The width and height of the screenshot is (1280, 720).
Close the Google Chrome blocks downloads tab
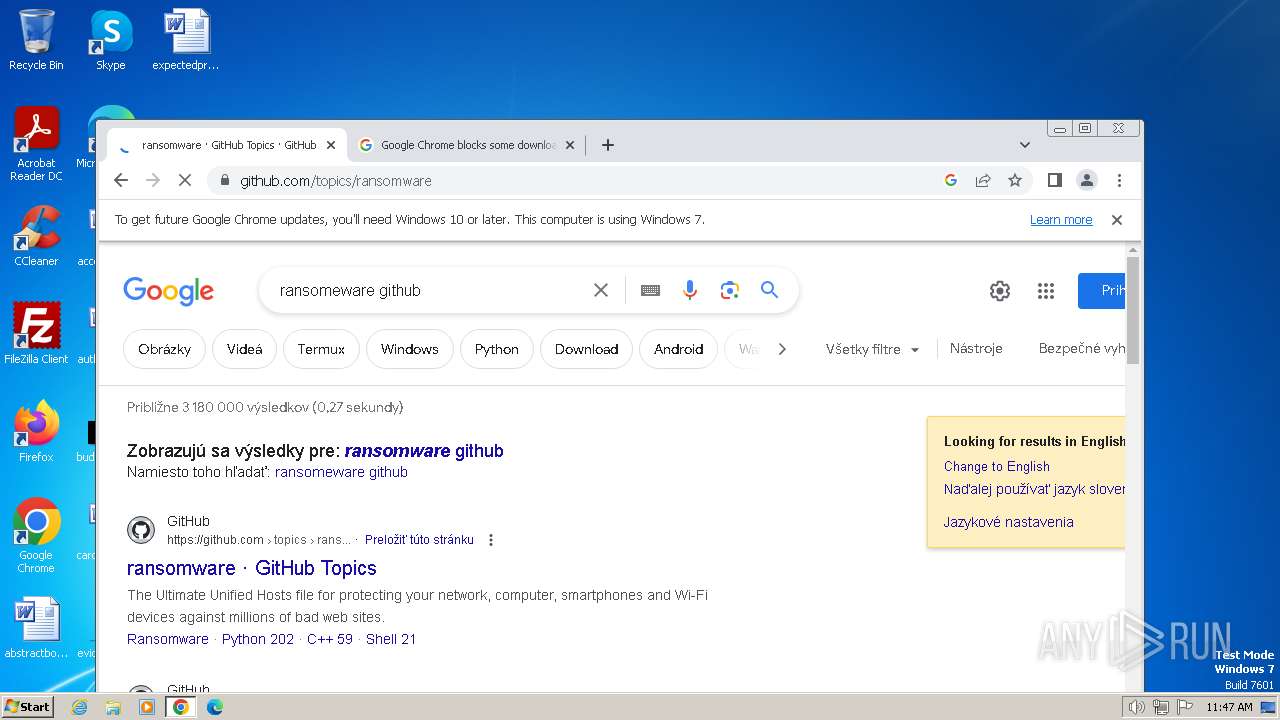coord(570,145)
